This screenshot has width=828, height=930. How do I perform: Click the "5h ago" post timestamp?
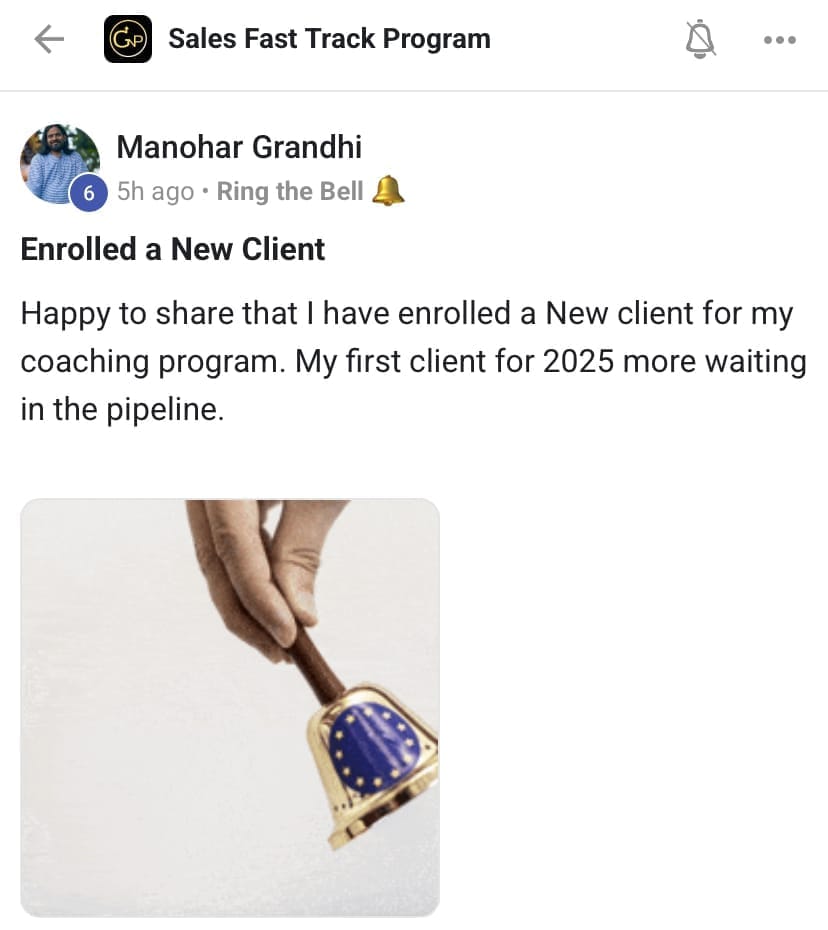tap(155, 191)
